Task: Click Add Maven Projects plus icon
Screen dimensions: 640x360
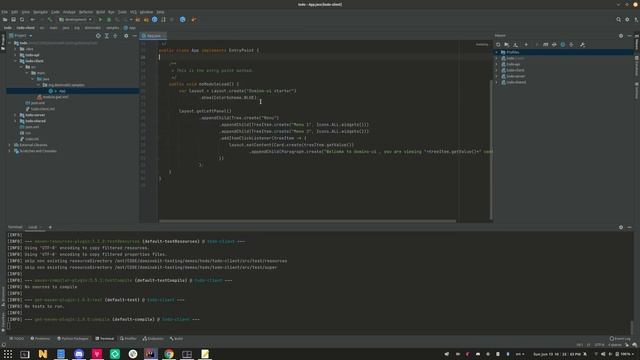Action: [x=526, y=44]
